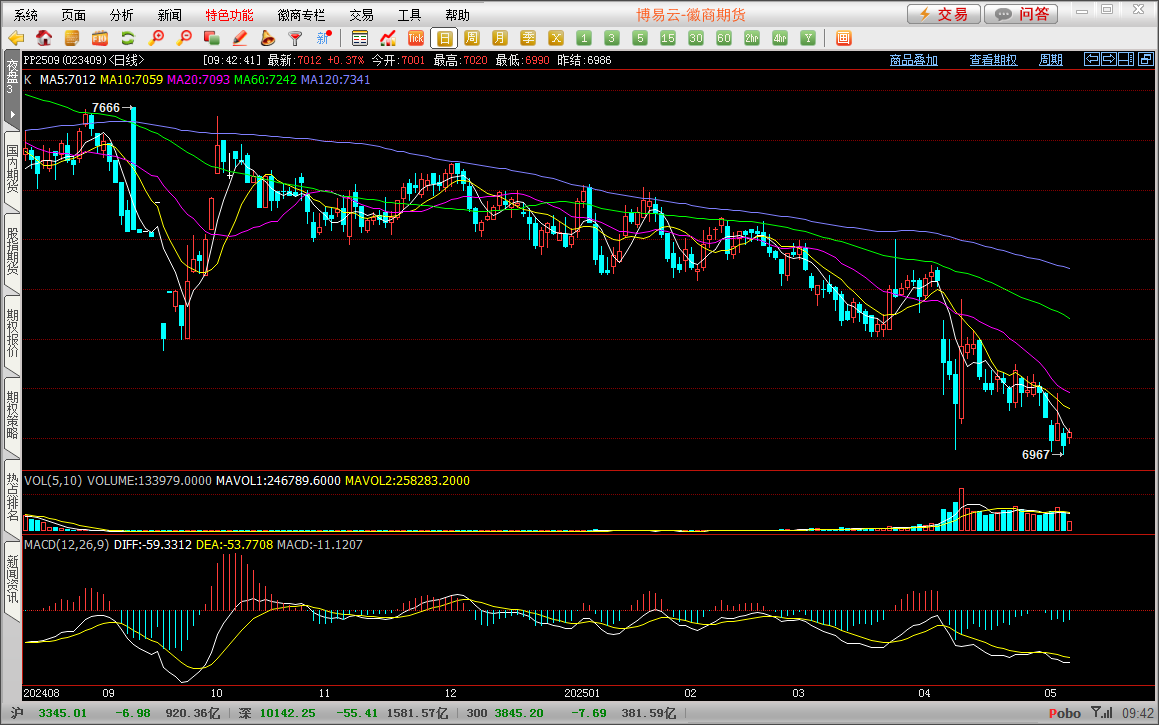The width and height of the screenshot is (1159, 725).
Task: Open the orange 画 drawing tools icon
Action: click(x=843, y=38)
